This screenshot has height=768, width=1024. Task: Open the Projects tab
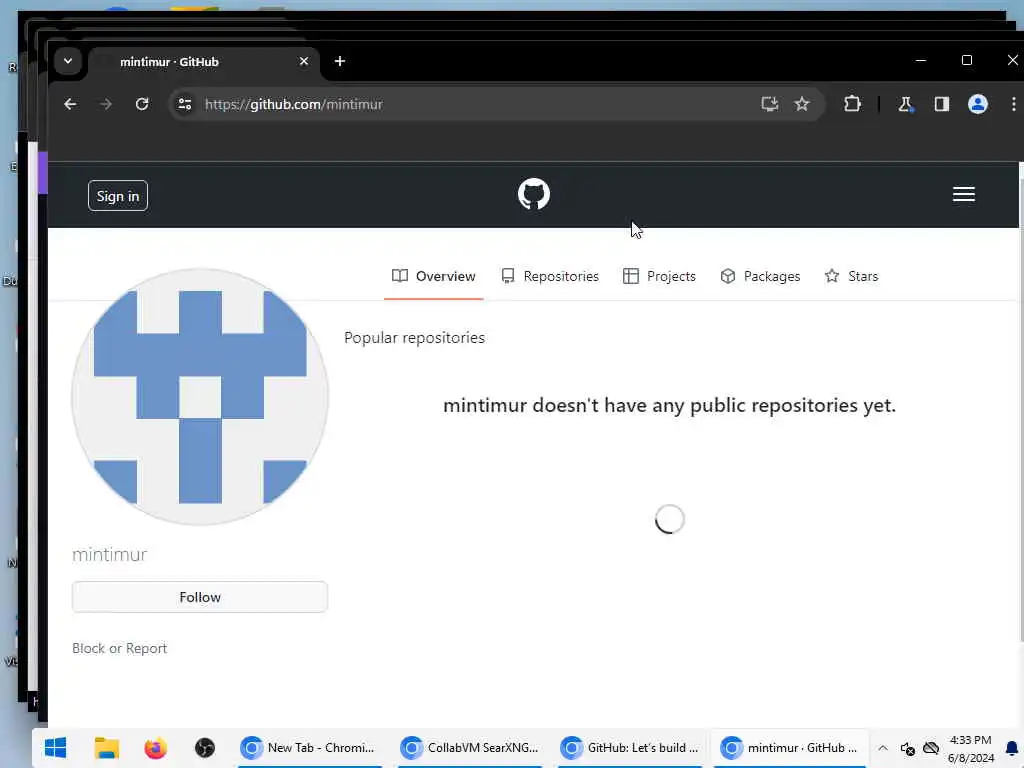click(659, 276)
